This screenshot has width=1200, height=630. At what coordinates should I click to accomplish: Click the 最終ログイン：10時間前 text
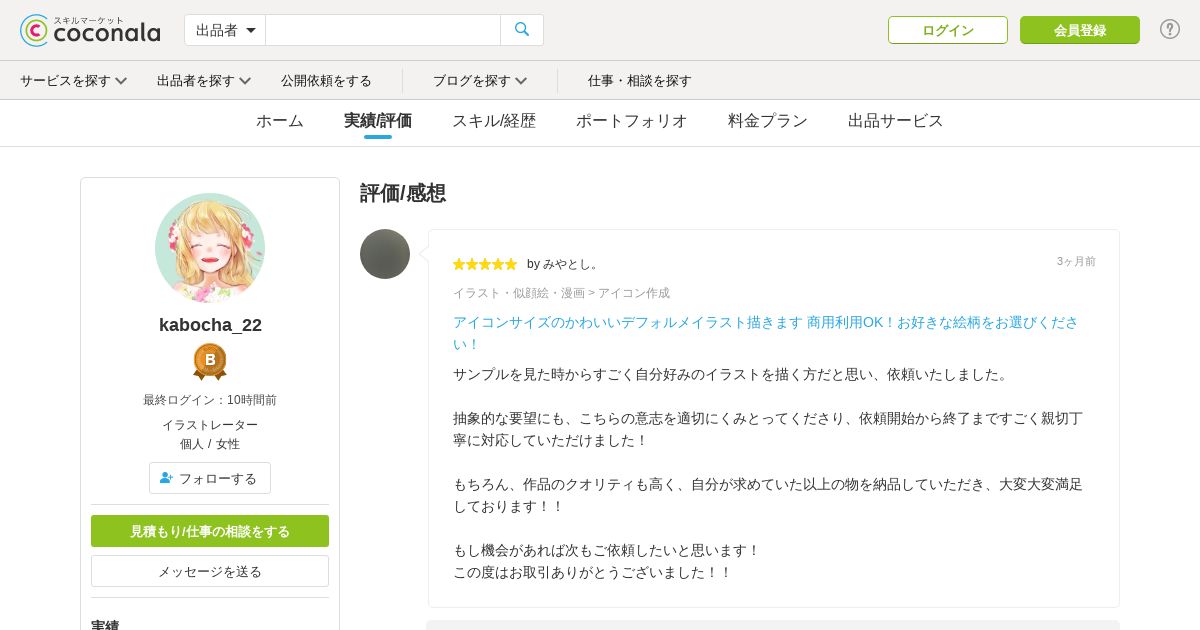(x=210, y=400)
